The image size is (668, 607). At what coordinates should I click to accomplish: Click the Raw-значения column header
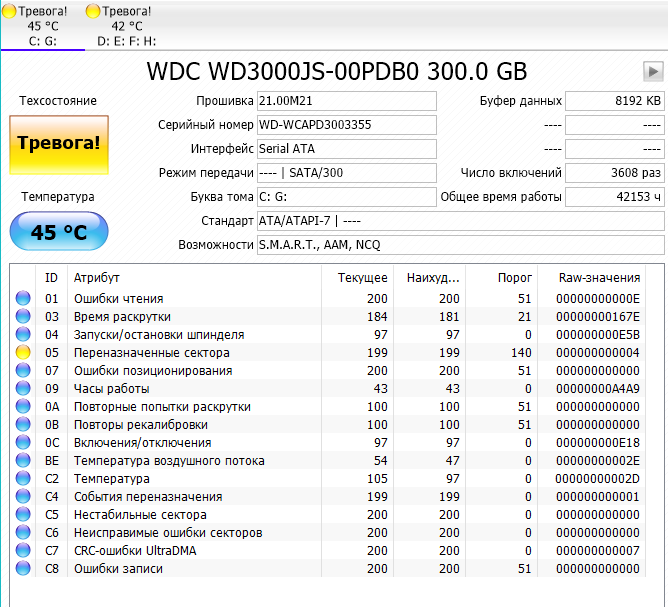pyautogui.click(x=592, y=278)
